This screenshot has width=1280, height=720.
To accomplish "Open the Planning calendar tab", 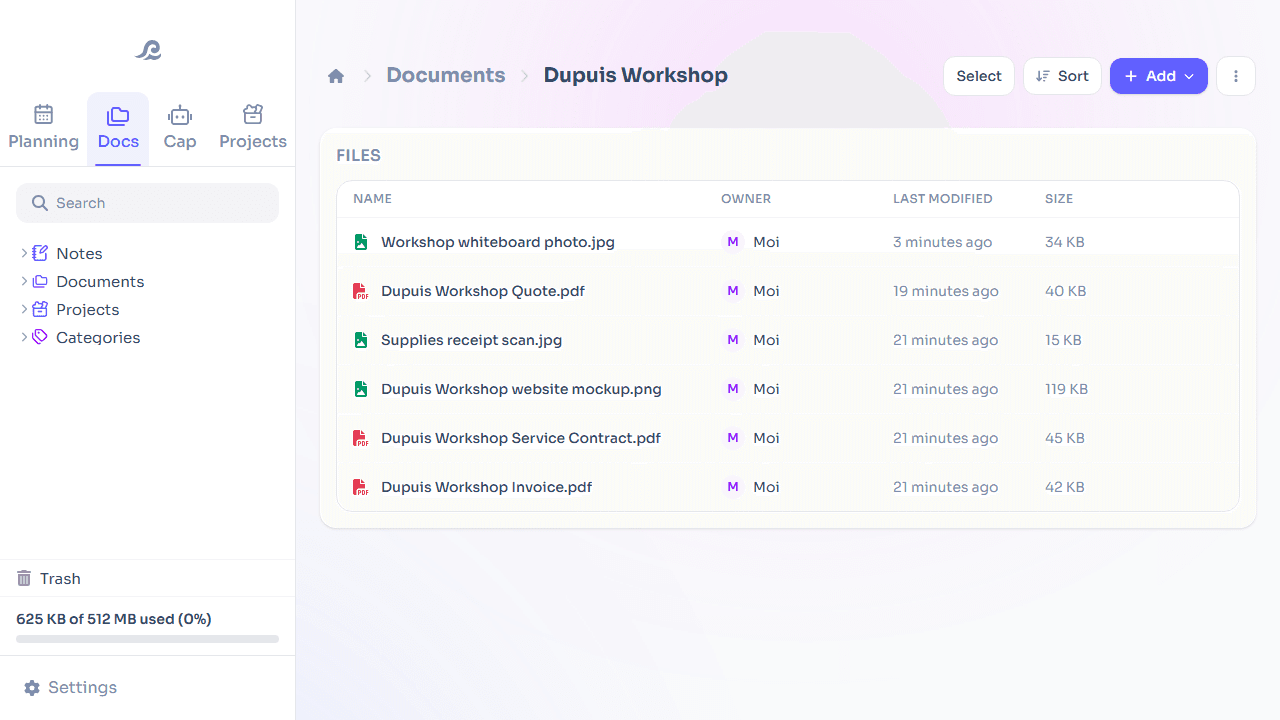I will pyautogui.click(x=43, y=128).
